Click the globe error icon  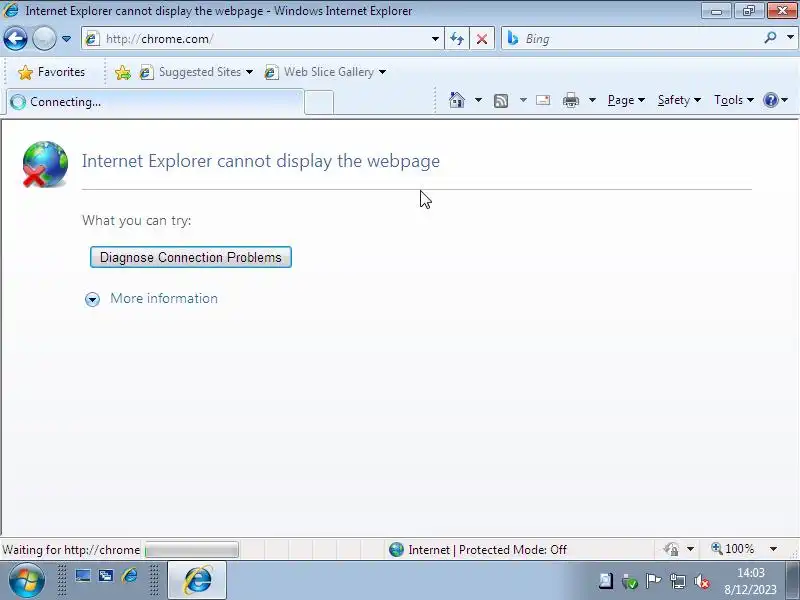point(45,164)
